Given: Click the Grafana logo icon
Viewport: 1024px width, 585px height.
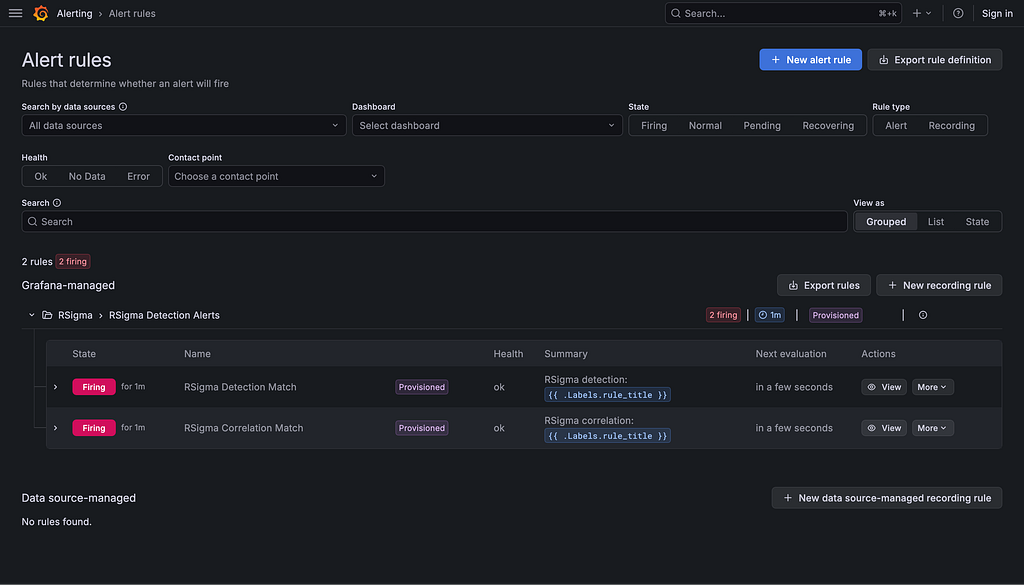Looking at the screenshot, I should coord(41,13).
